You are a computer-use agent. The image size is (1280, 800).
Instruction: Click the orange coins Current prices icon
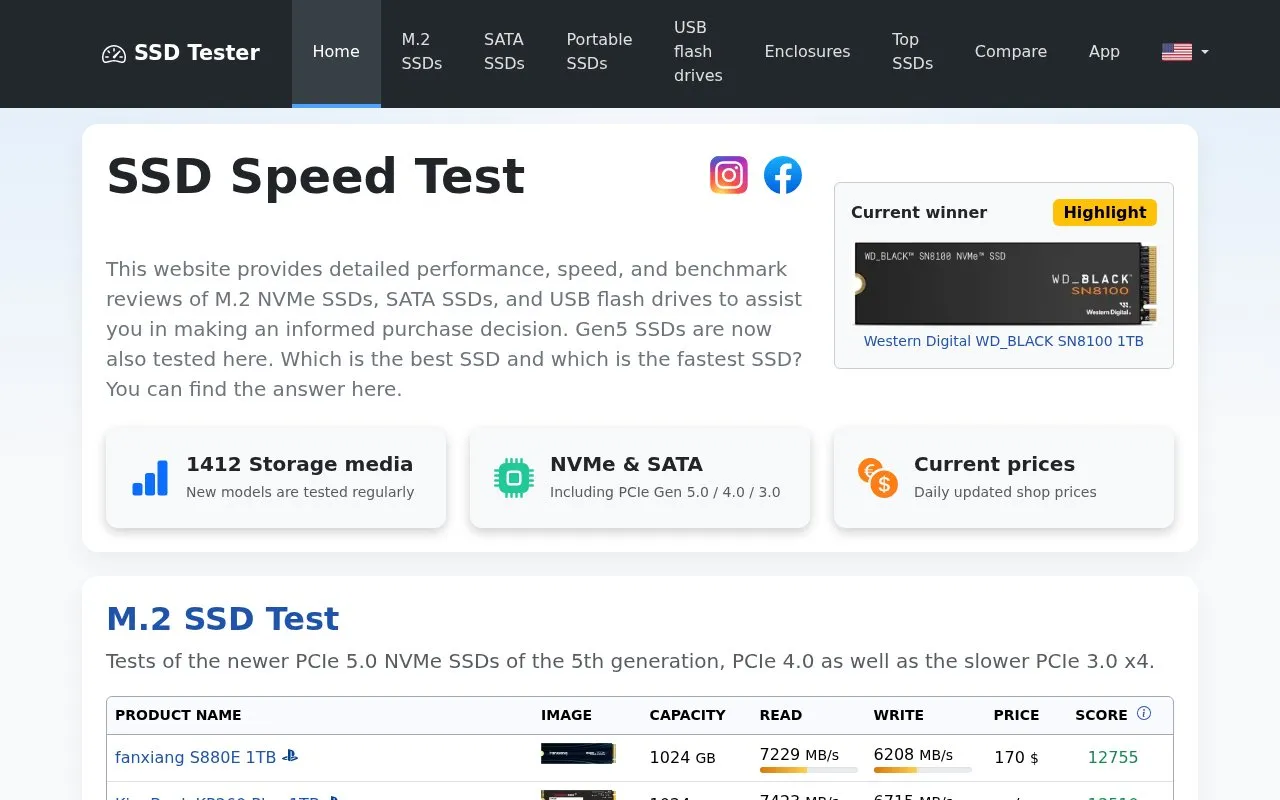(x=878, y=478)
